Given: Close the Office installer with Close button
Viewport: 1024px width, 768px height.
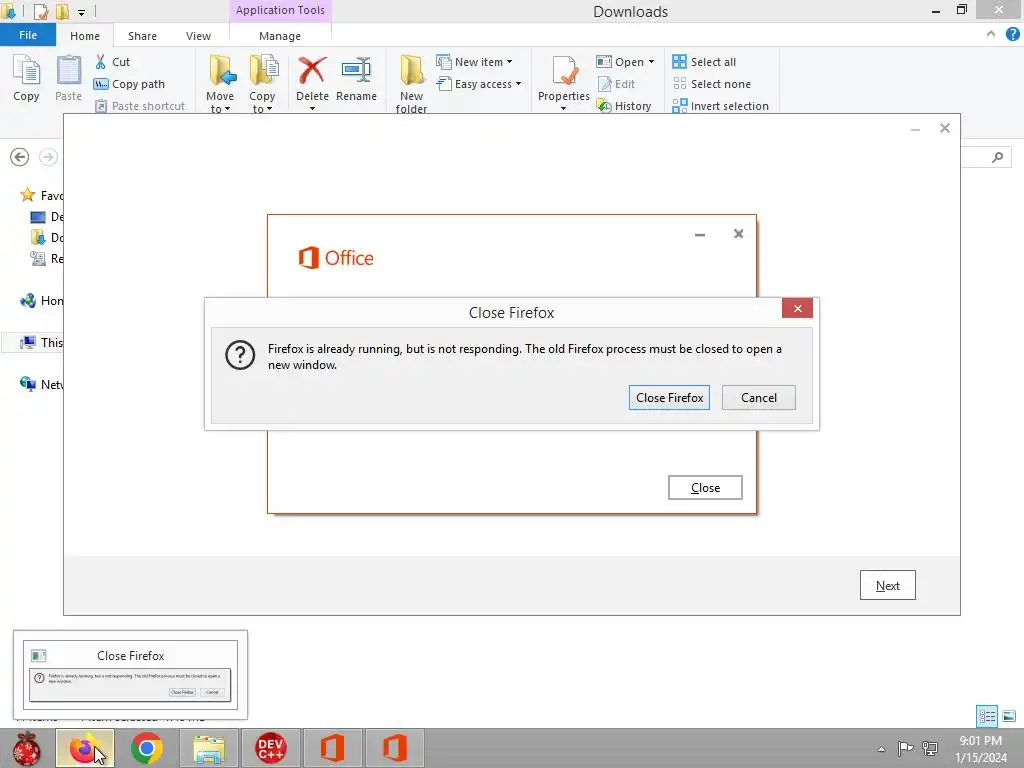Looking at the screenshot, I should tap(705, 488).
